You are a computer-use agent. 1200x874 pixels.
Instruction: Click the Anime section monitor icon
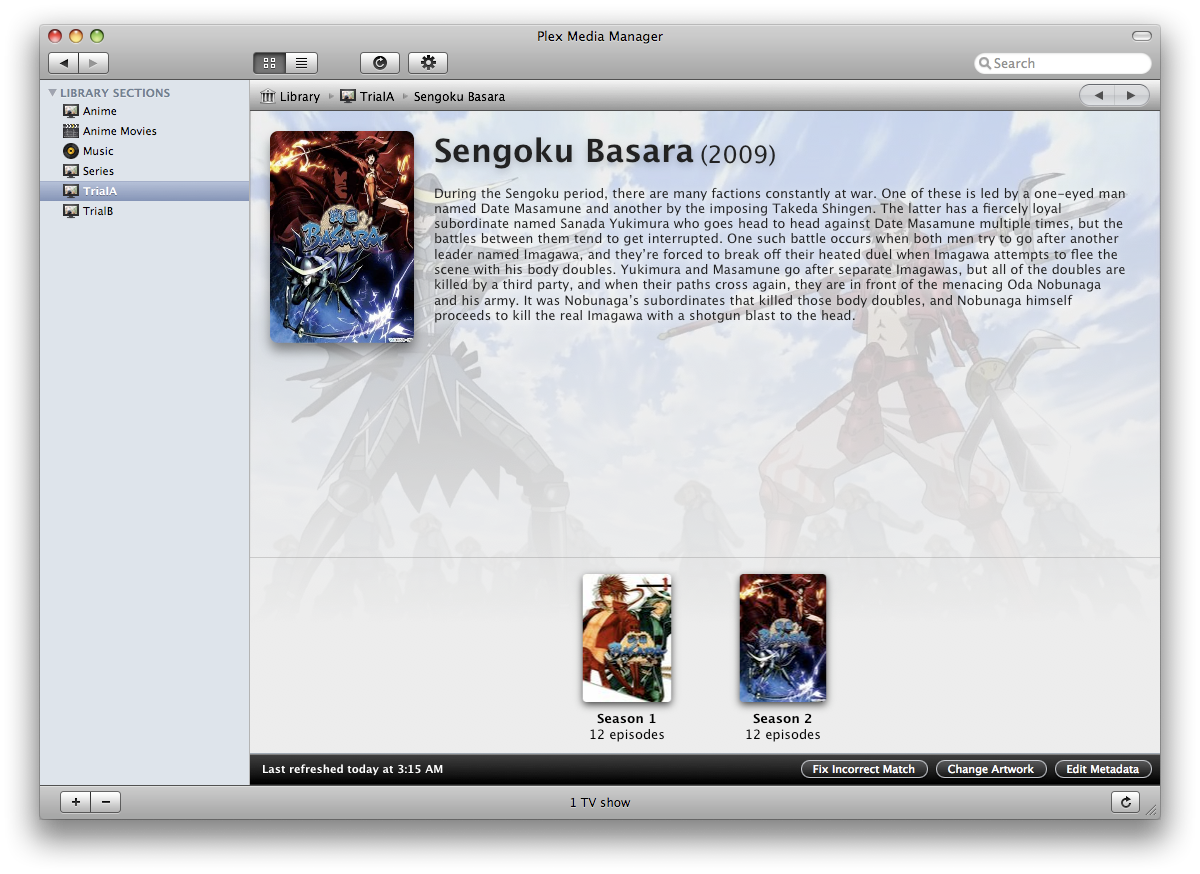pos(70,111)
